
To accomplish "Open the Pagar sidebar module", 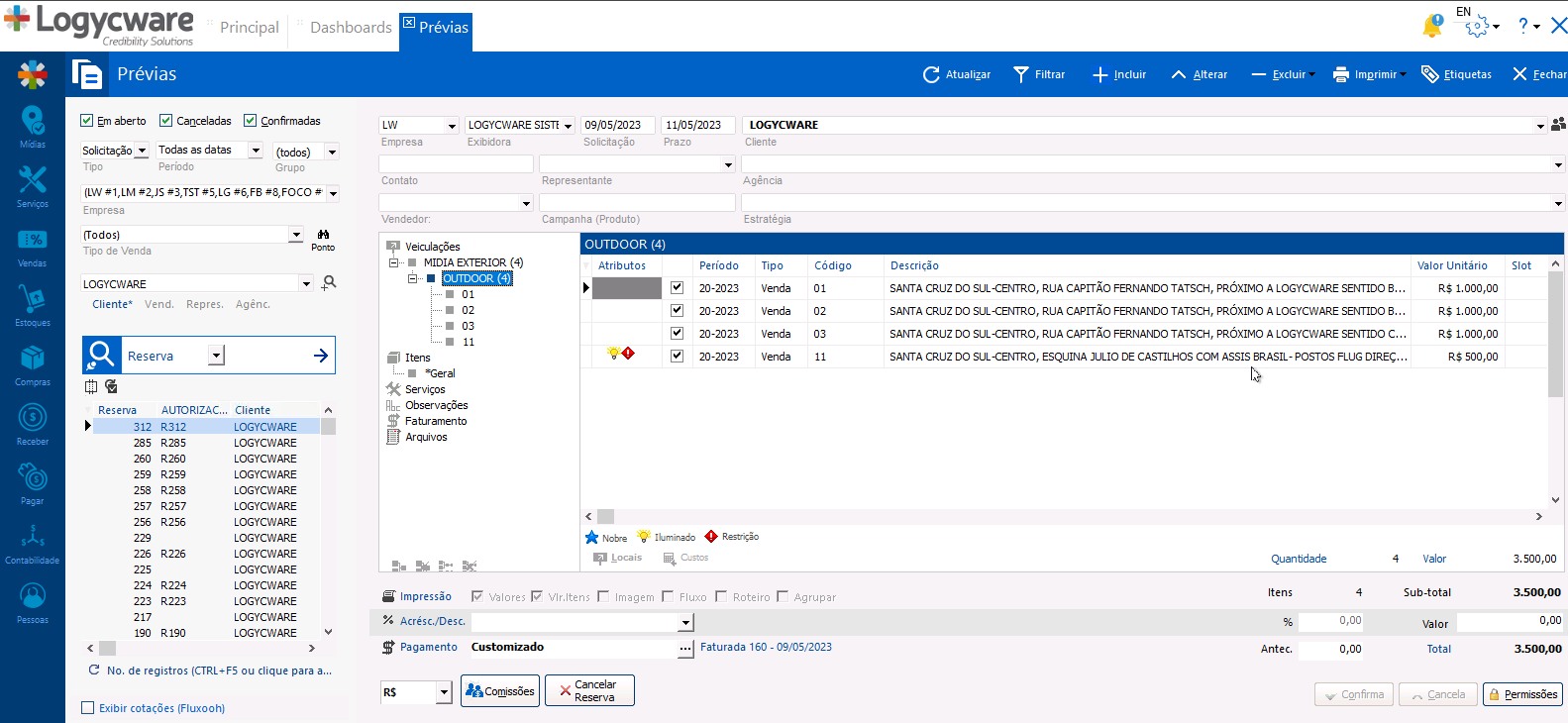I will (33, 483).
